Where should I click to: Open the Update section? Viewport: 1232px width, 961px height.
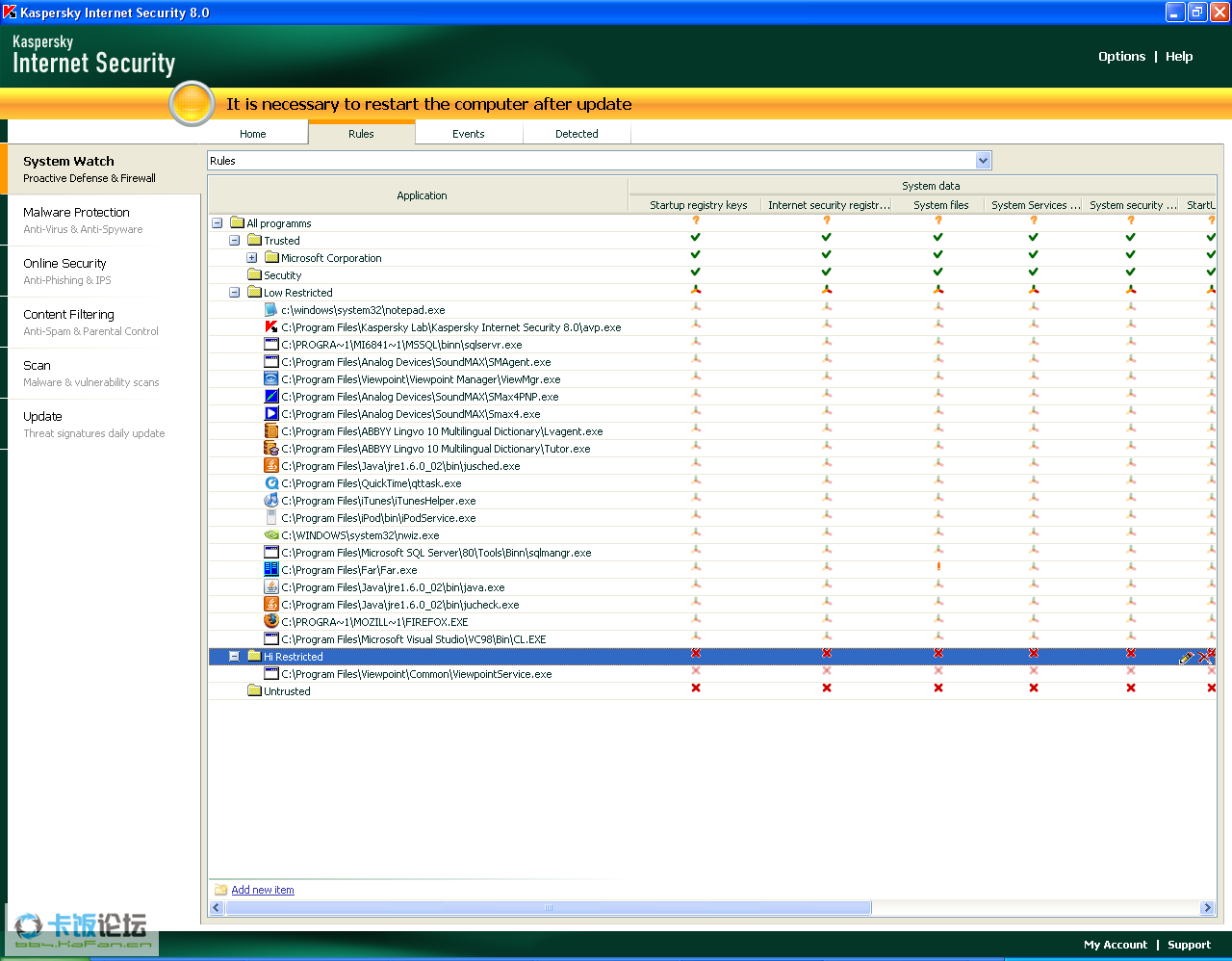101,424
